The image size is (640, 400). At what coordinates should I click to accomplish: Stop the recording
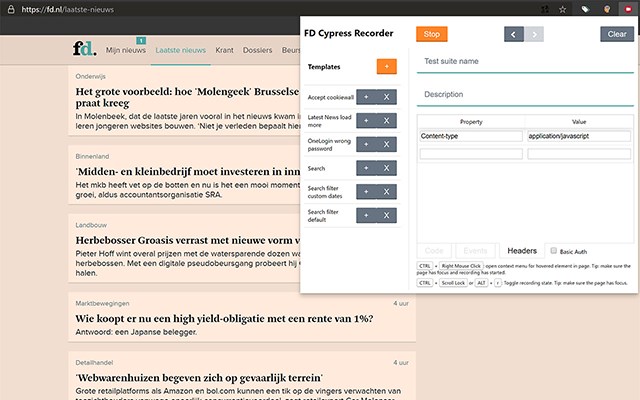[x=432, y=34]
